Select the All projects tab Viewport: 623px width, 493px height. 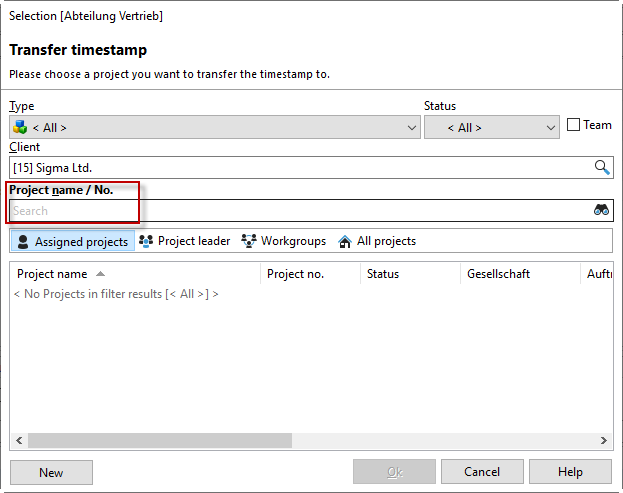[x=385, y=241]
